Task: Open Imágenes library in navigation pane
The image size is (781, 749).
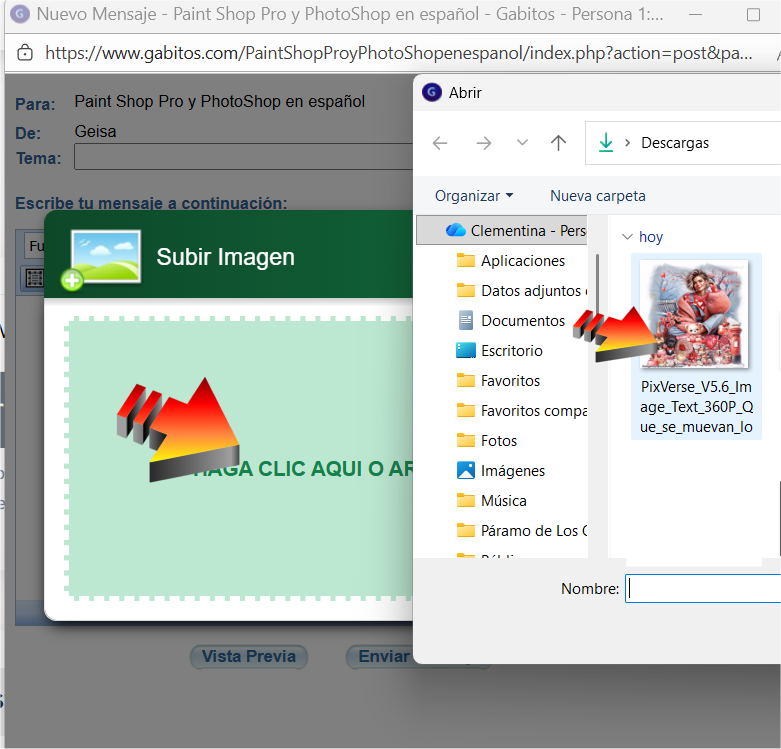Action: click(x=512, y=471)
